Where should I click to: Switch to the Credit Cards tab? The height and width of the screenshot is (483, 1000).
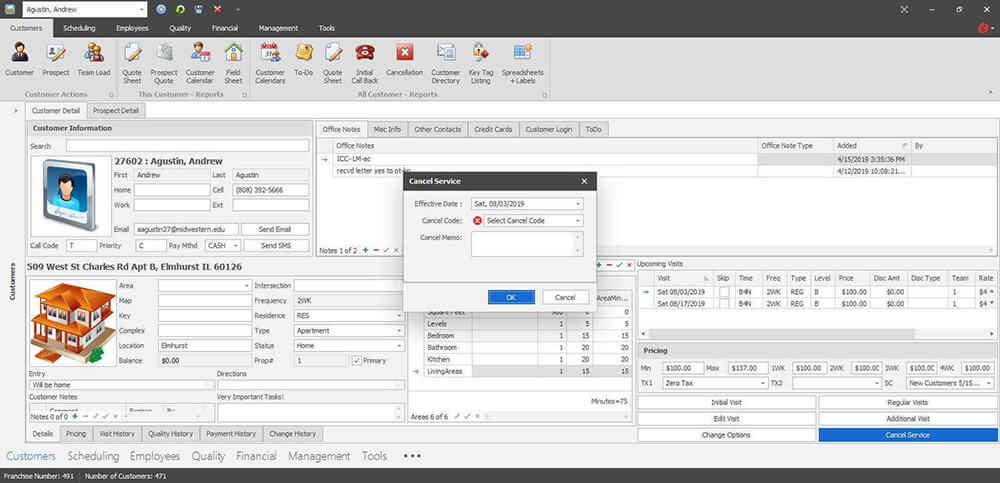(493, 129)
